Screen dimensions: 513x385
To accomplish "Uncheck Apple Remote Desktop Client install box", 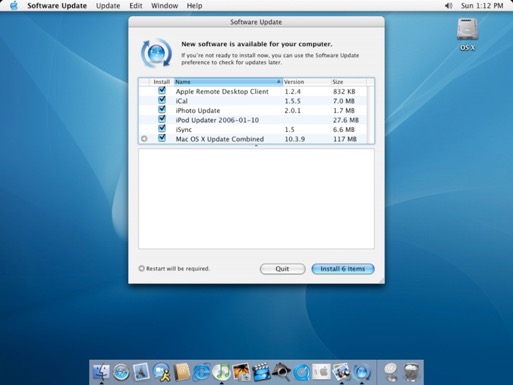I will coord(162,90).
